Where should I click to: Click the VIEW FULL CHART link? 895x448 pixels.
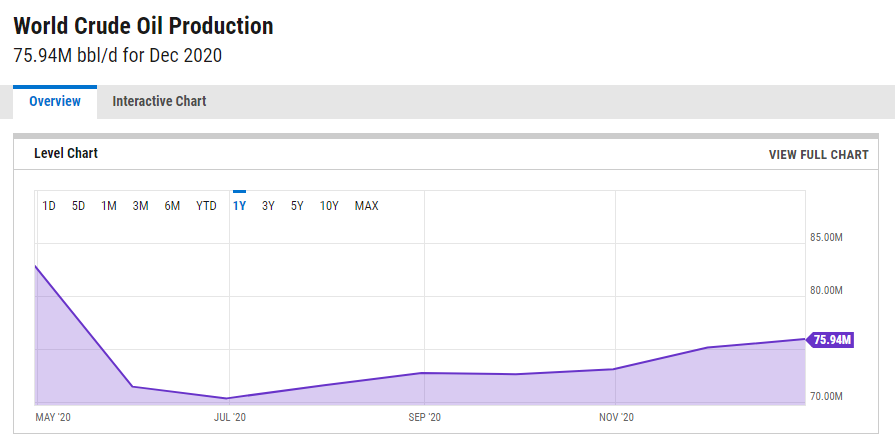[818, 155]
